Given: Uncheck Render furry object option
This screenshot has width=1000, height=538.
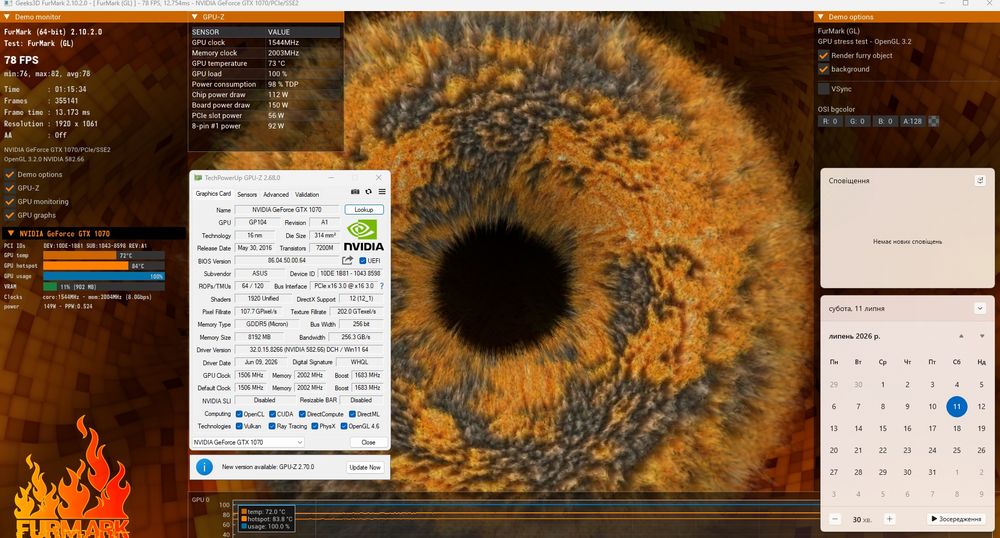Looking at the screenshot, I should coord(823,55).
